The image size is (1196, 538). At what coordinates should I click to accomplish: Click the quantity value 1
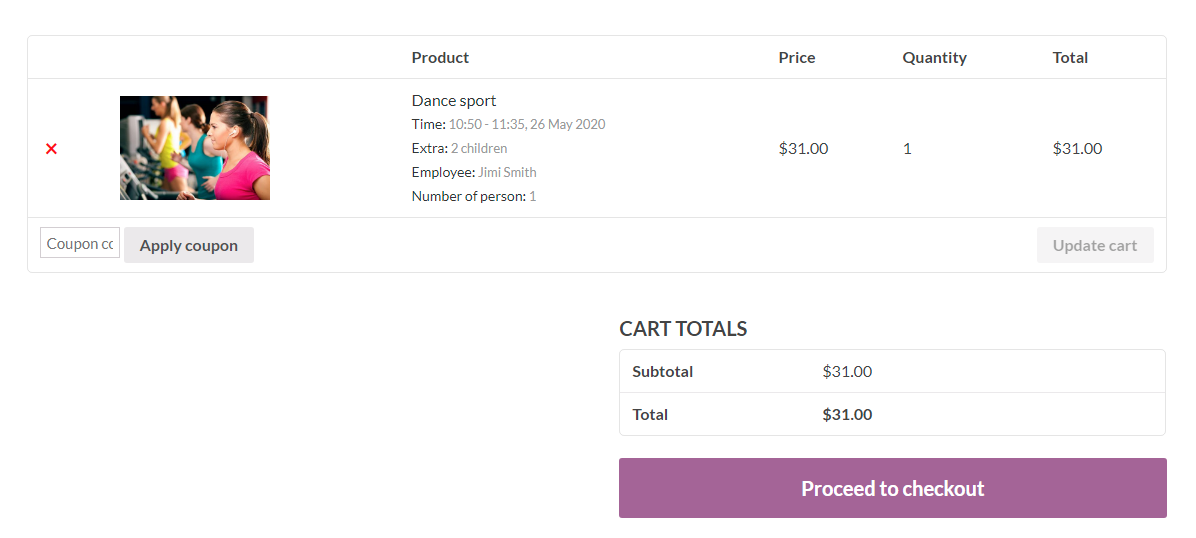tap(907, 149)
